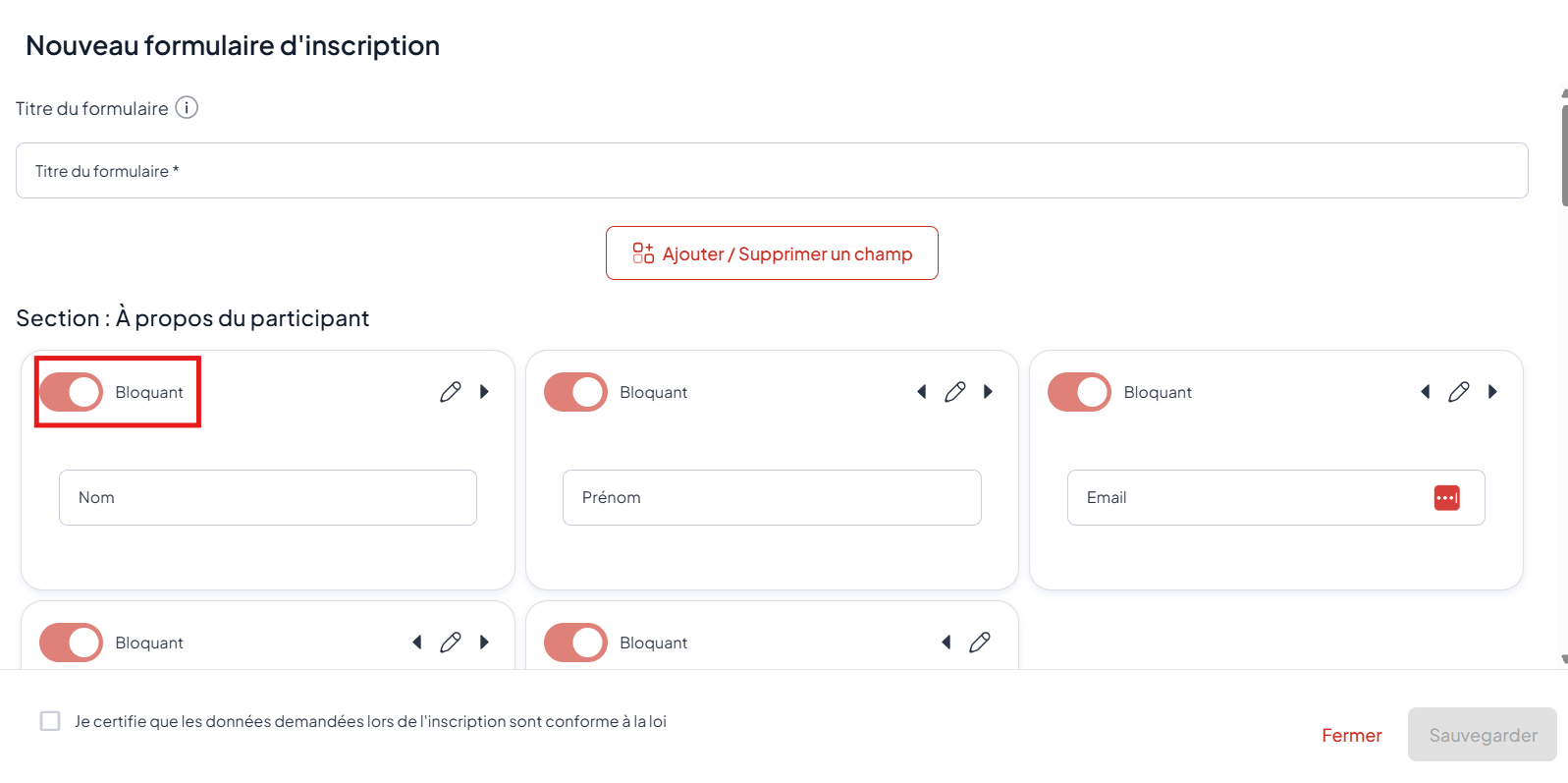Check the legal compliance certification checkbox
Image resolution: width=1568 pixels, height=783 pixels.
tap(50, 721)
